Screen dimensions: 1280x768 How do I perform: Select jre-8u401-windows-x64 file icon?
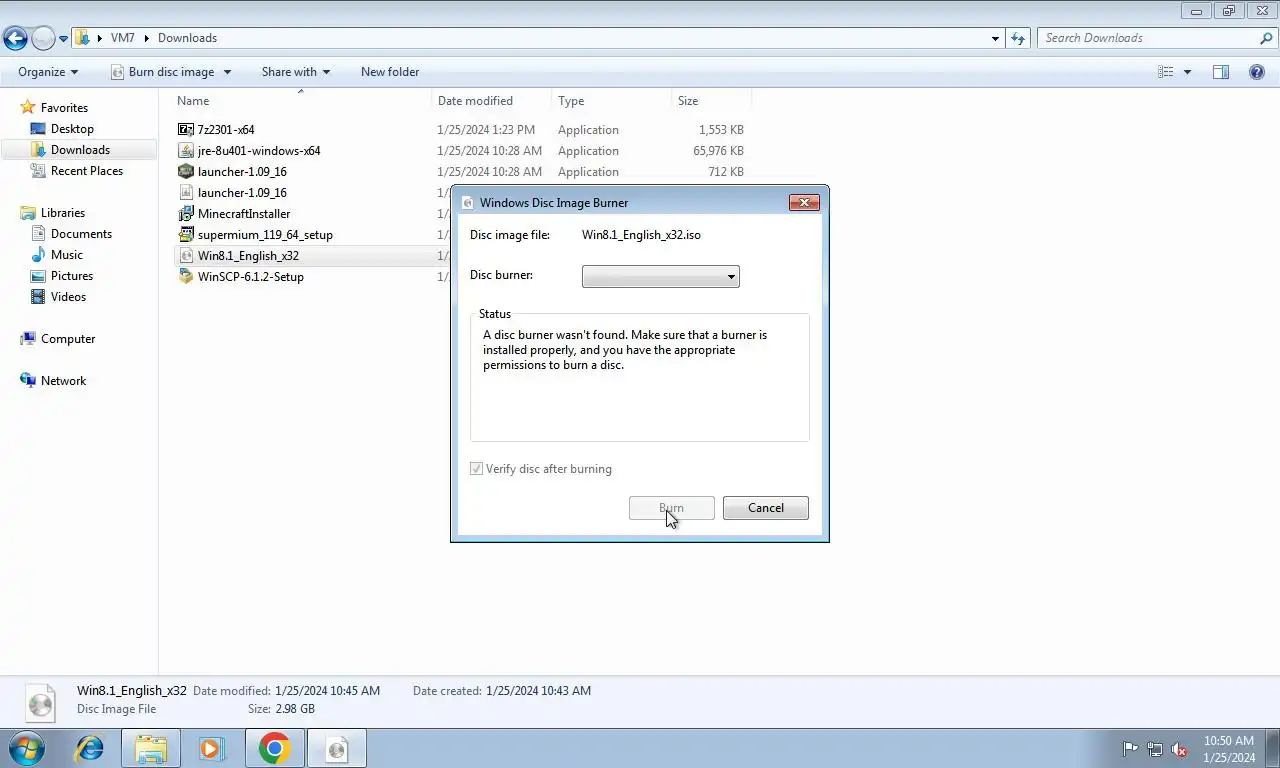point(185,151)
